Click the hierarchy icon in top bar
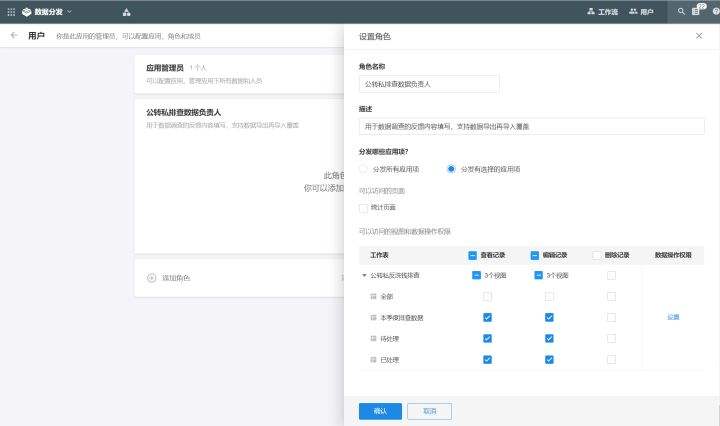Image resolution: width=720 pixels, height=426 pixels. point(127,12)
